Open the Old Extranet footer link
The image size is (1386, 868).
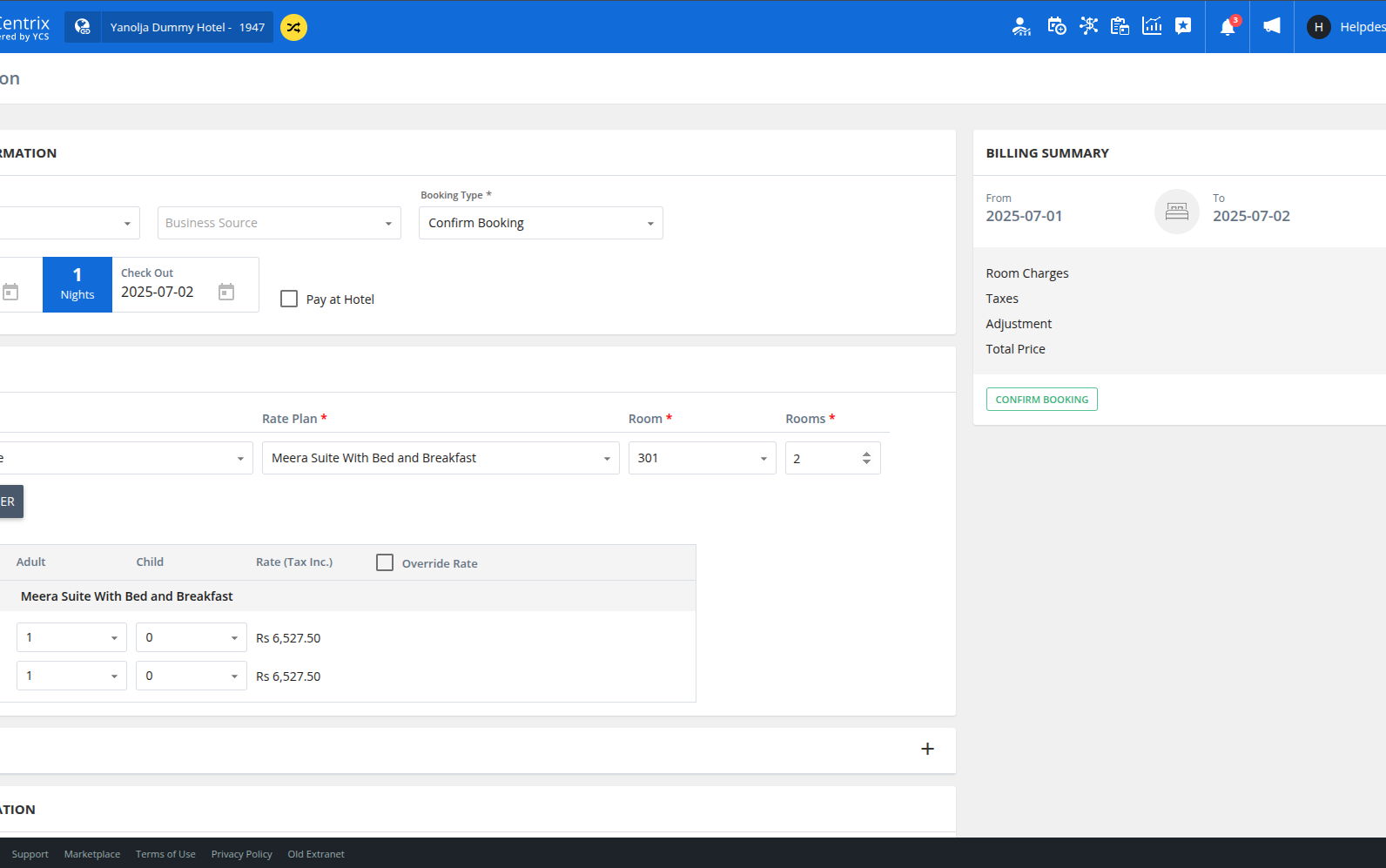tap(316, 854)
